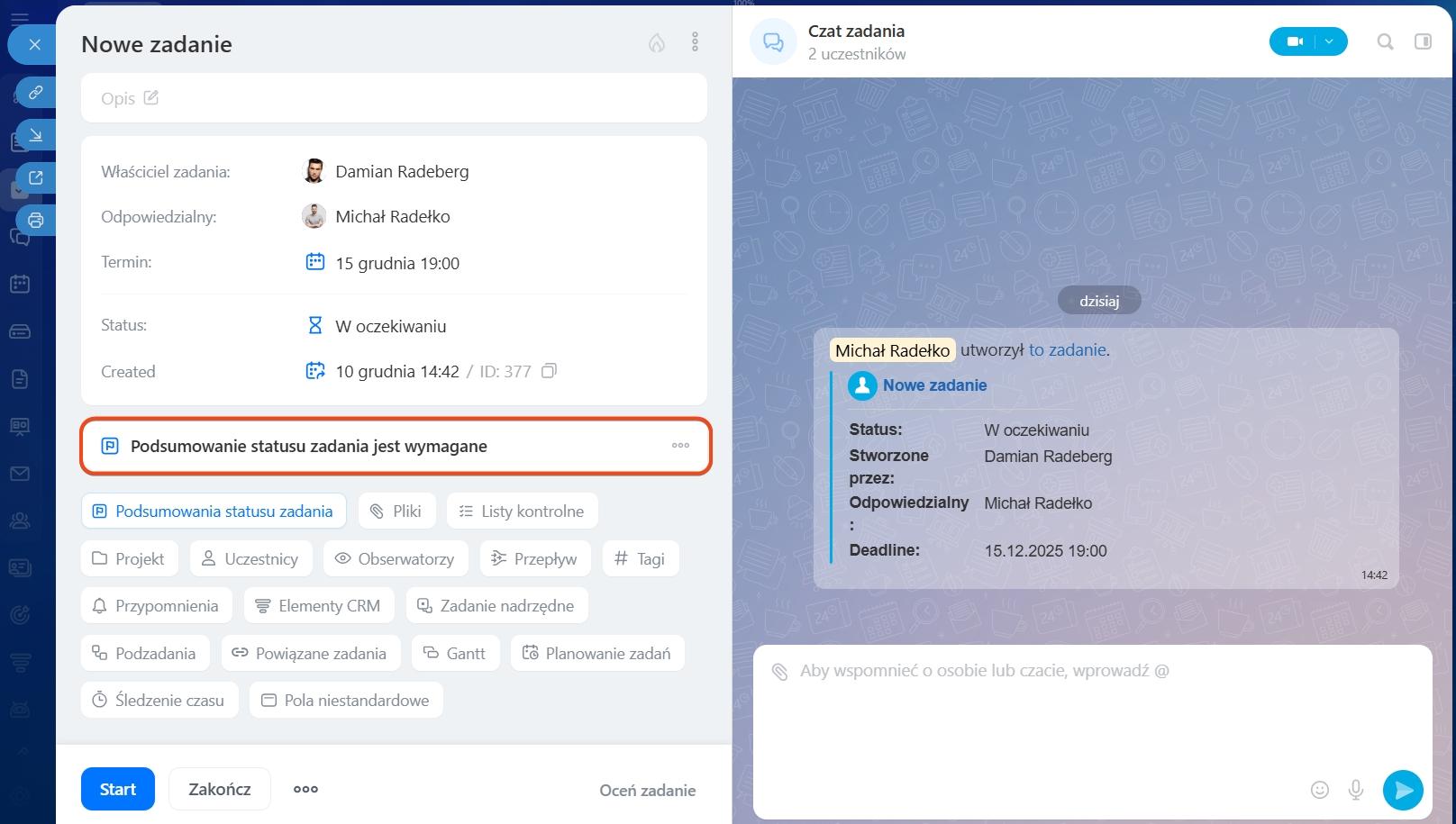Image resolution: width=1456 pixels, height=824 pixels.
Task: Click Damian Radeberg's avatar in the task owner row
Action: (314, 171)
